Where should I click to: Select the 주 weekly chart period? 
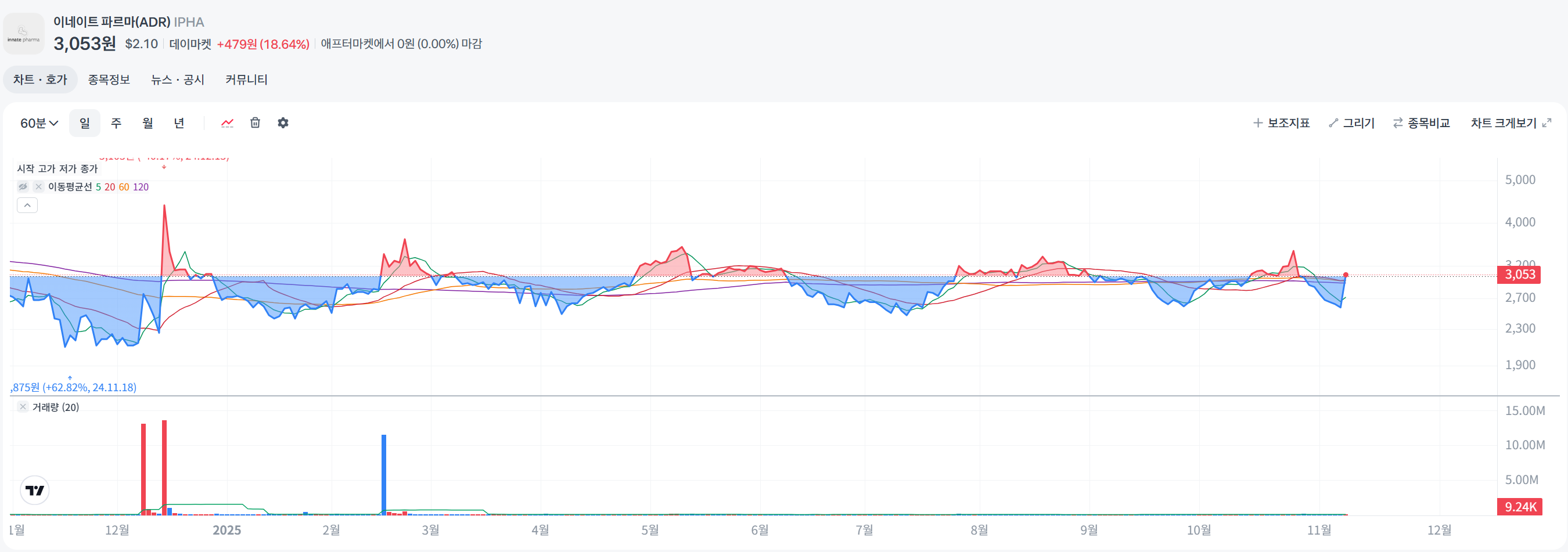point(116,124)
